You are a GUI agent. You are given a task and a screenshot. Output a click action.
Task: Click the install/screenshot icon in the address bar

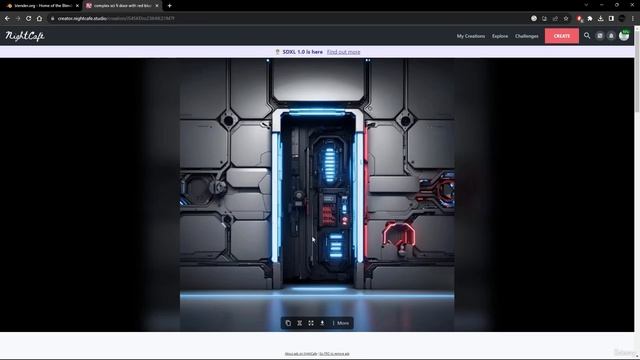[x=544, y=18]
